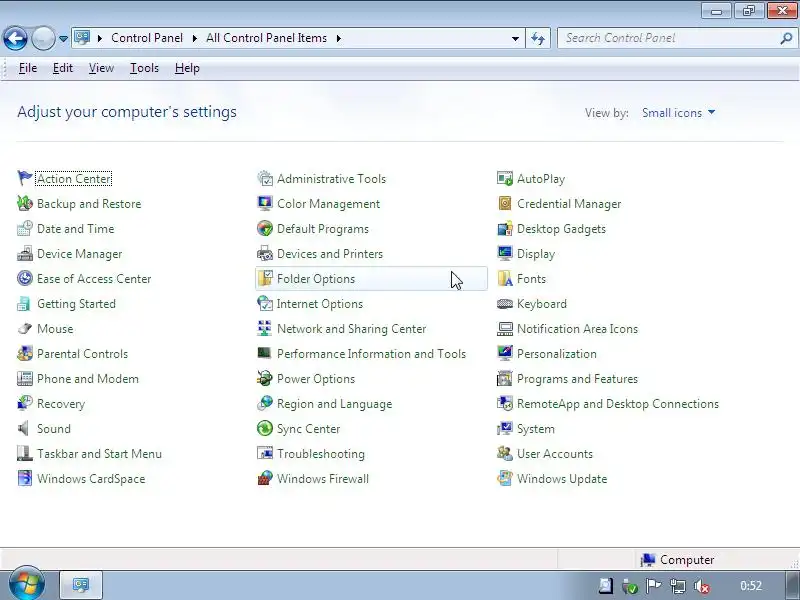Open the Recovery link
Image resolution: width=800 pixels, height=600 pixels.
61,404
